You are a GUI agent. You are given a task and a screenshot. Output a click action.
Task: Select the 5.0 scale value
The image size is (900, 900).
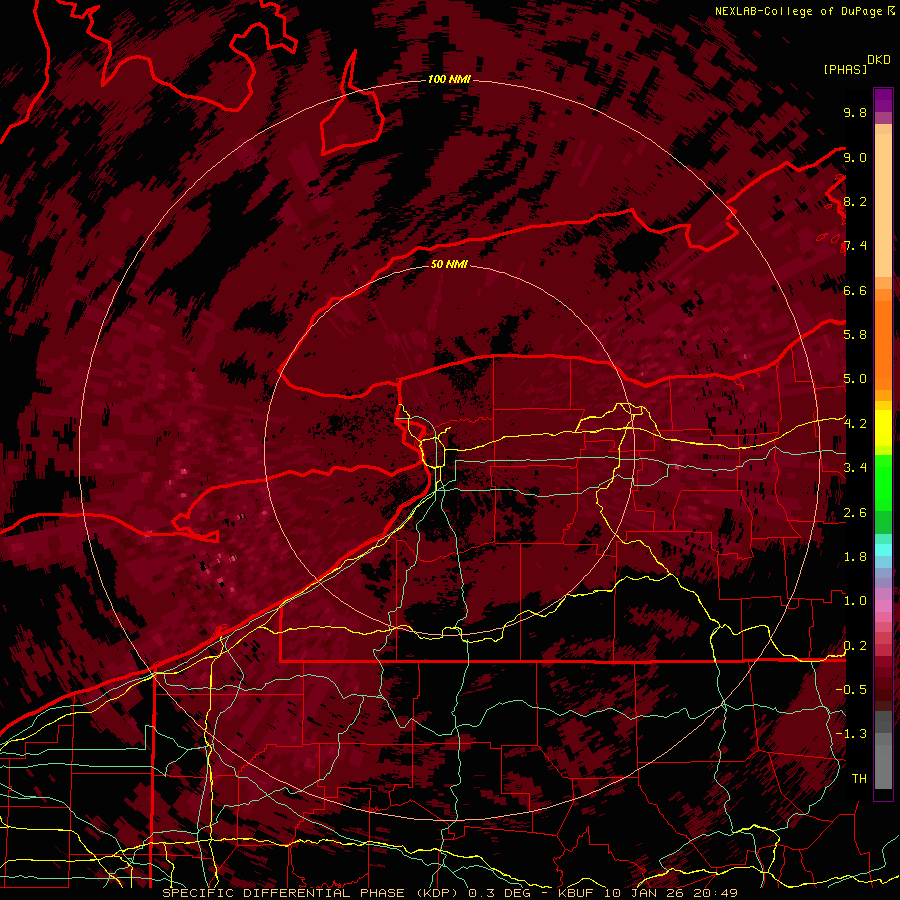coord(855,379)
